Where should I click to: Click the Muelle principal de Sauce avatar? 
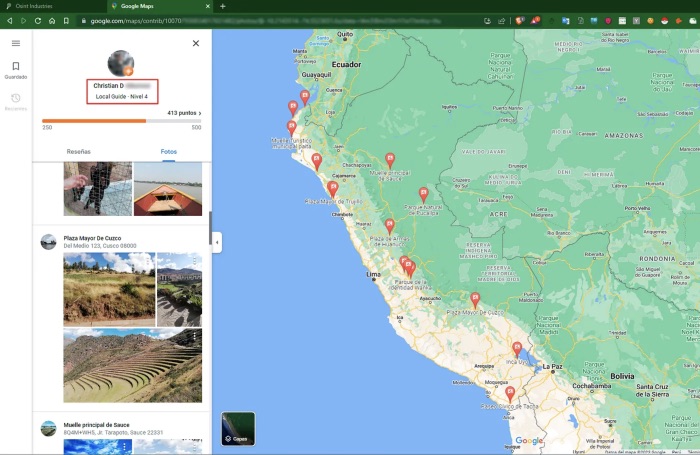[x=48, y=428]
